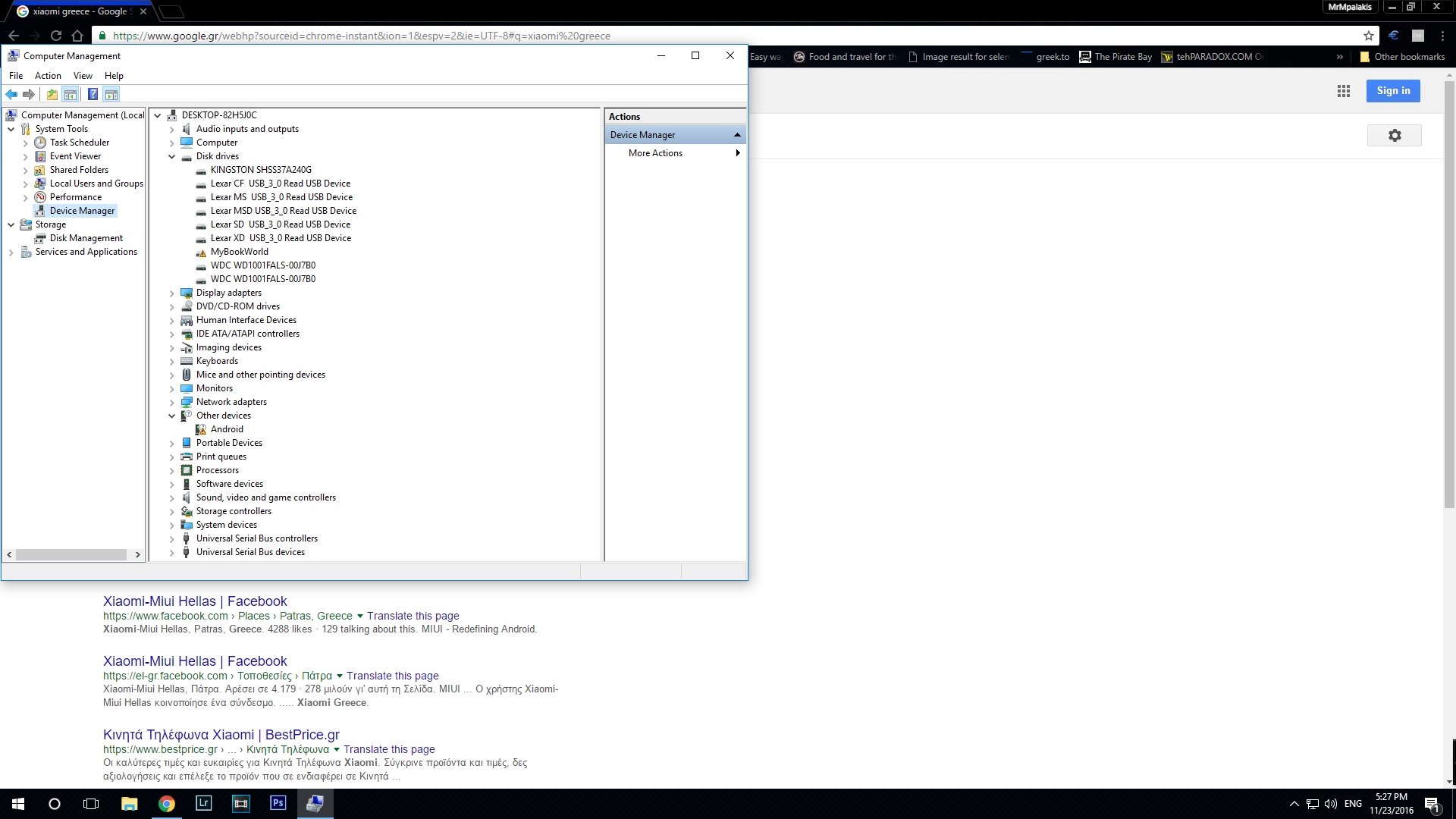
Task: Open Photoshop from the taskbar
Action: pyautogui.click(x=278, y=803)
